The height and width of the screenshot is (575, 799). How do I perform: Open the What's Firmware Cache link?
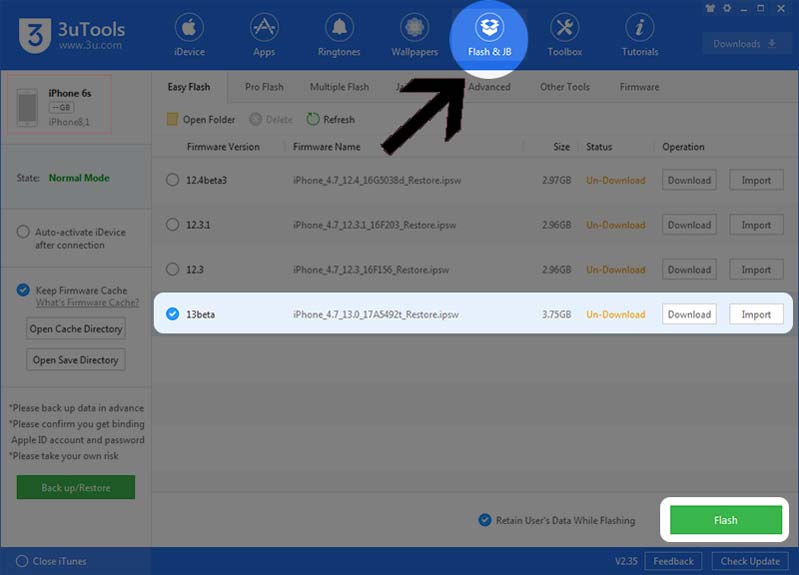[87, 303]
